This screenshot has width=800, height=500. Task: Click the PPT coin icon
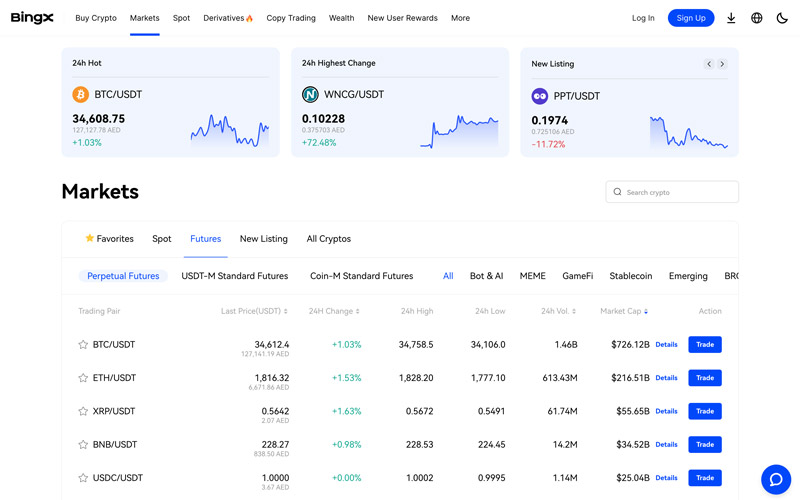click(539, 96)
